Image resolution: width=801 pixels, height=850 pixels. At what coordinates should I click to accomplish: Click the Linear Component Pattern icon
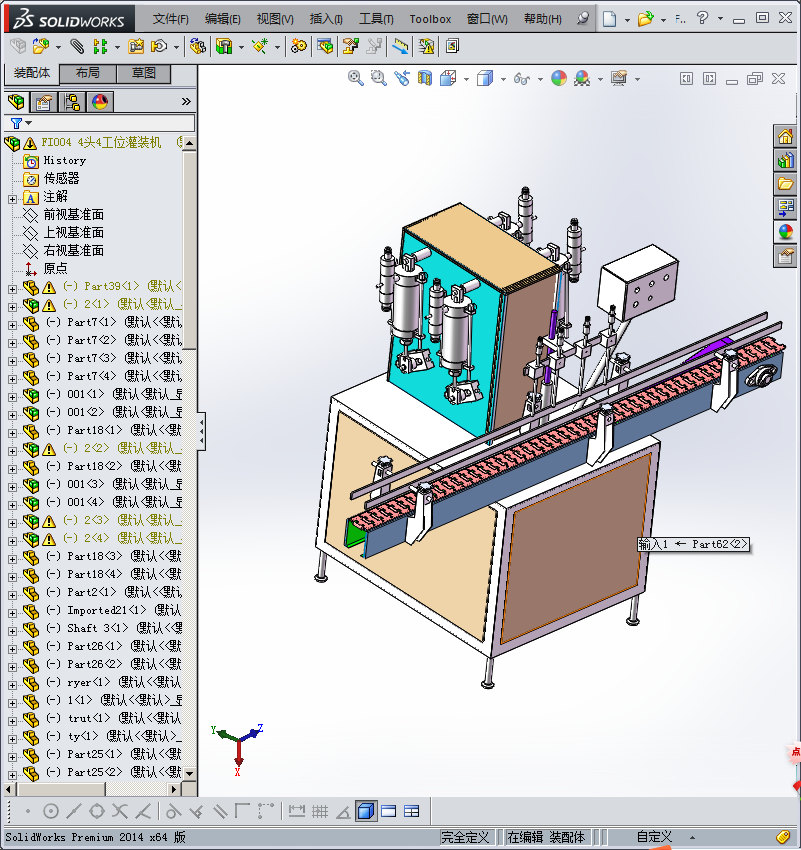[100, 47]
